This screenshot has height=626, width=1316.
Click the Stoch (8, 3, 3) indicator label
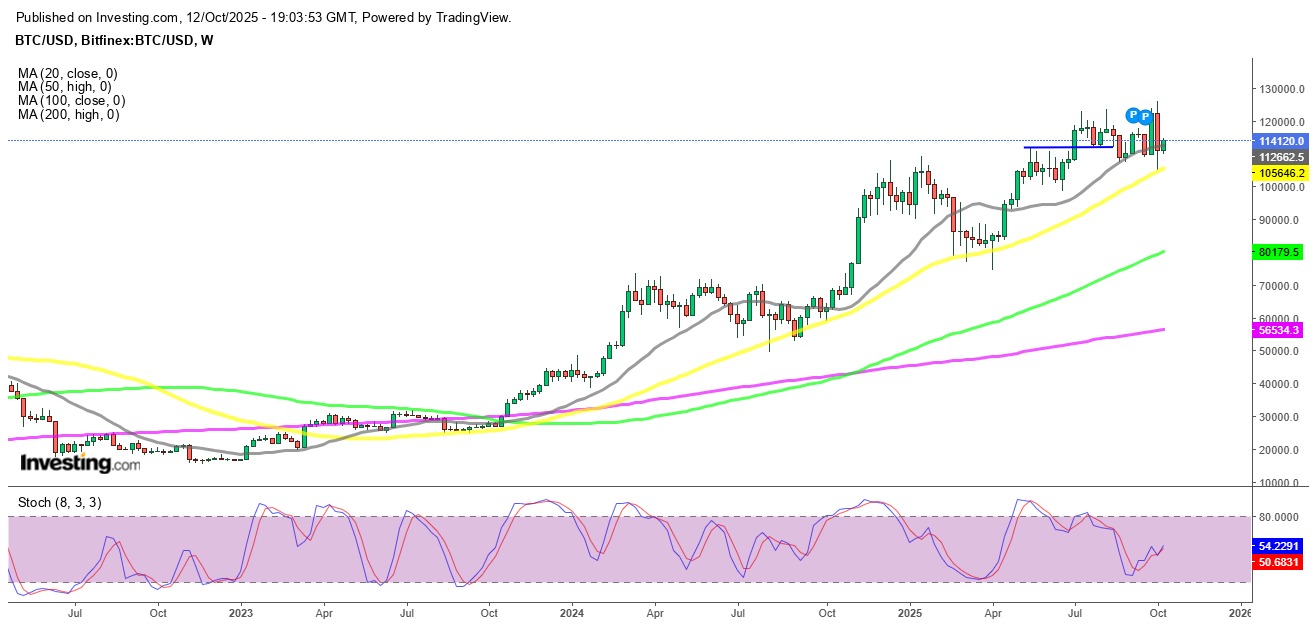pyautogui.click(x=59, y=502)
